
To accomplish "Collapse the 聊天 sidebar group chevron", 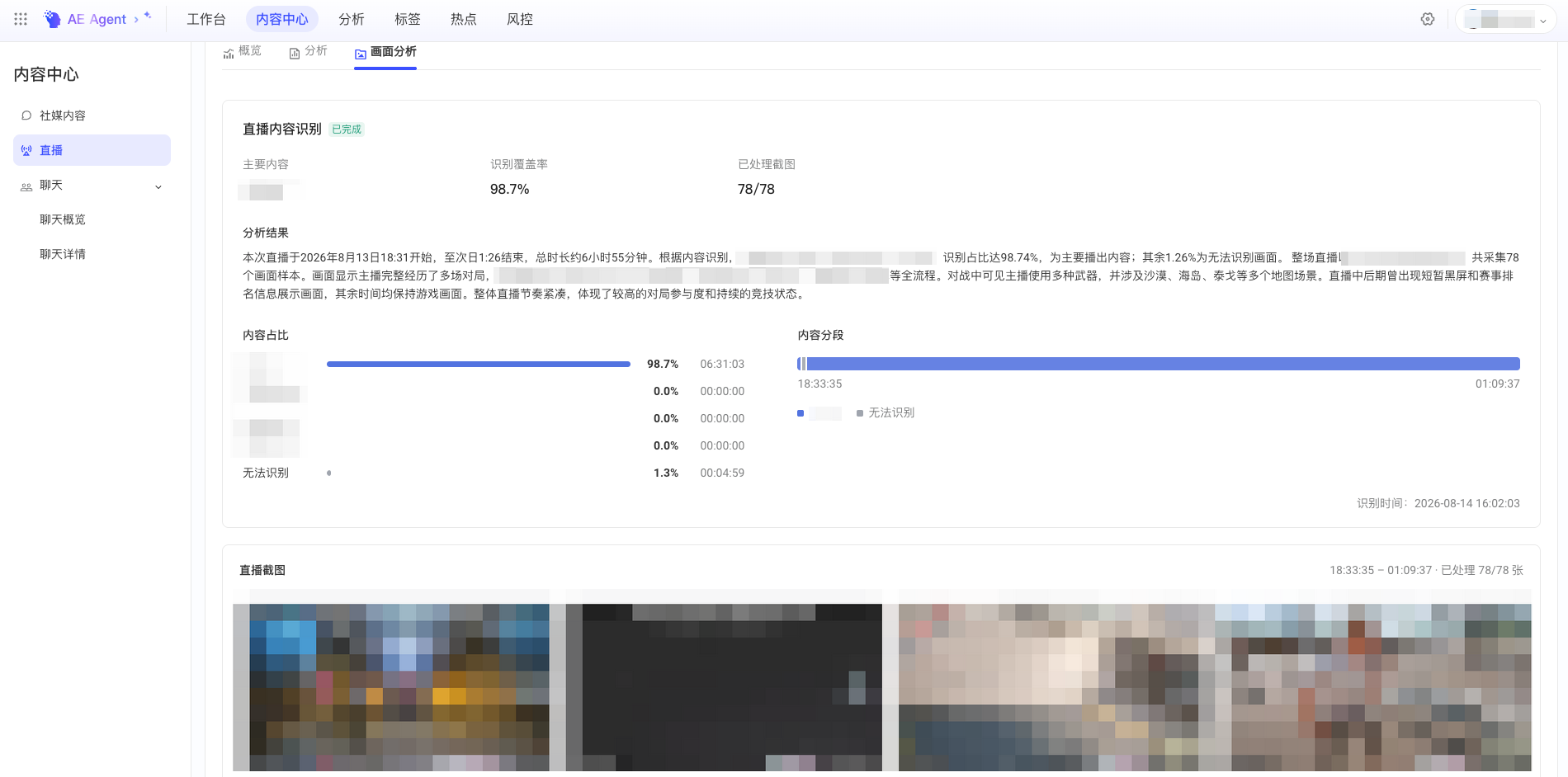I will pos(158,186).
